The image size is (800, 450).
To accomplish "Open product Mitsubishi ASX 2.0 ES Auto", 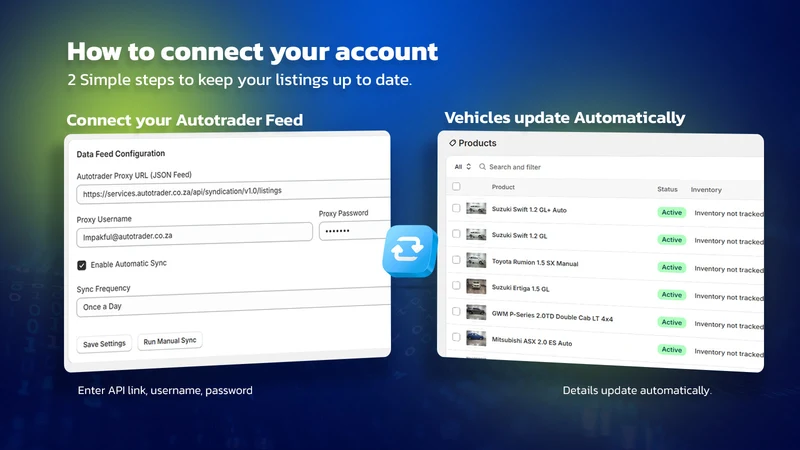I will [x=532, y=341].
